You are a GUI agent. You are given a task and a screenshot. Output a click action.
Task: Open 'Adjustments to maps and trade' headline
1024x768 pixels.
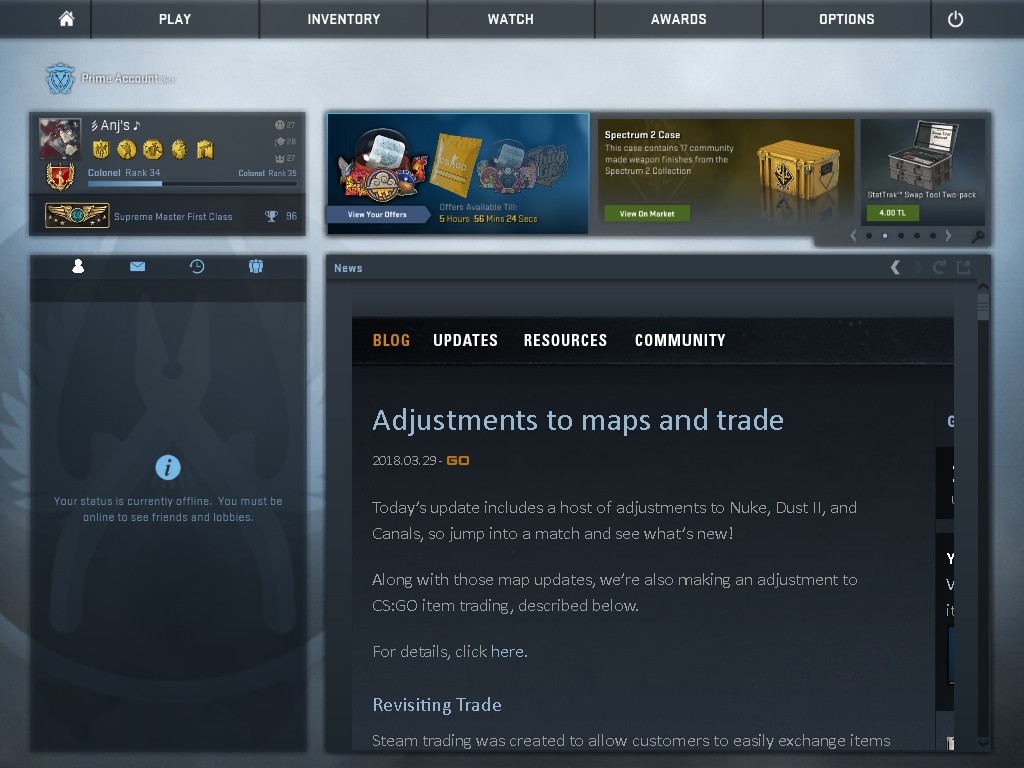[577, 420]
